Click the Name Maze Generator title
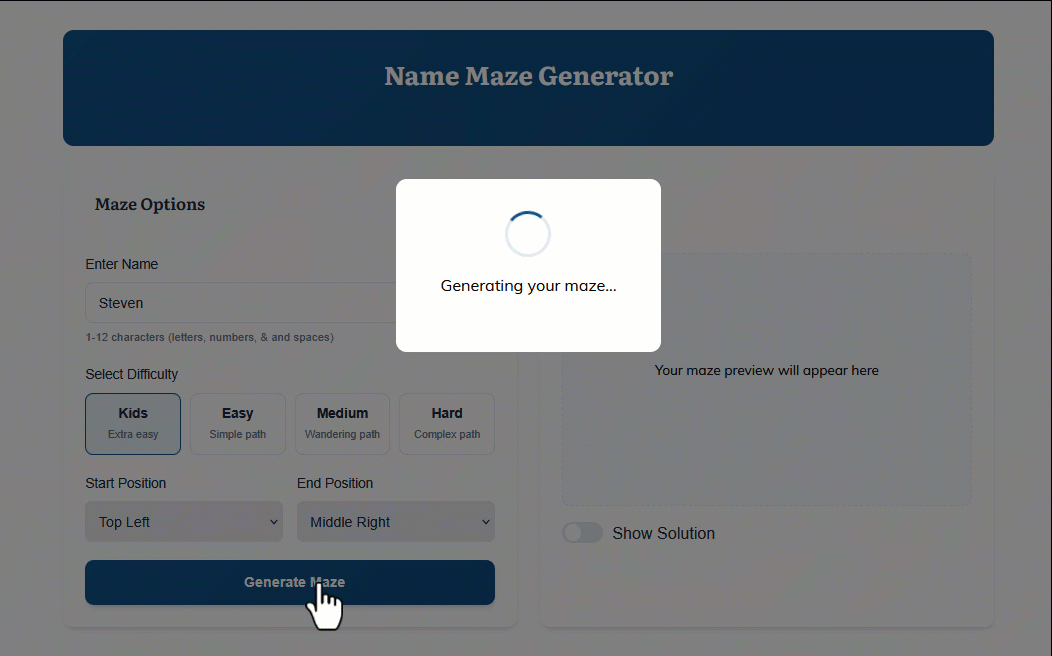Image resolution: width=1052 pixels, height=656 pixels. [x=528, y=76]
